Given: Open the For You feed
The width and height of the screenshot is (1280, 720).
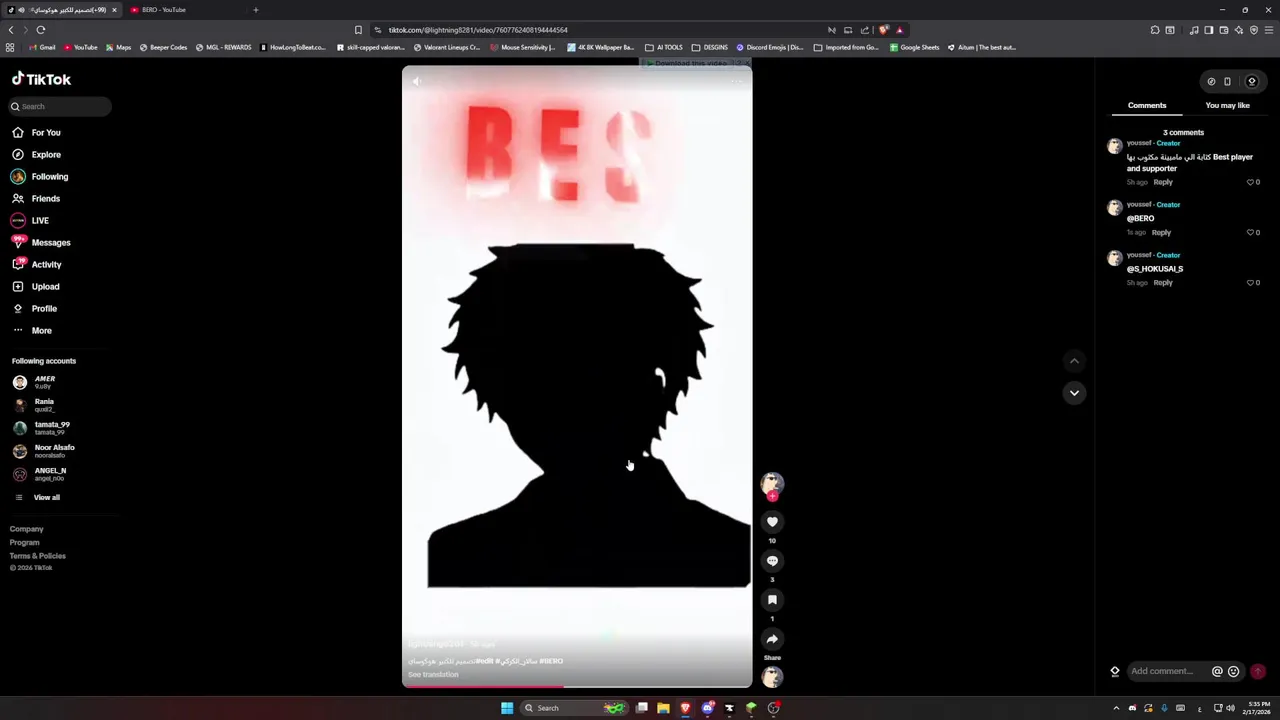Looking at the screenshot, I should click(36, 132).
